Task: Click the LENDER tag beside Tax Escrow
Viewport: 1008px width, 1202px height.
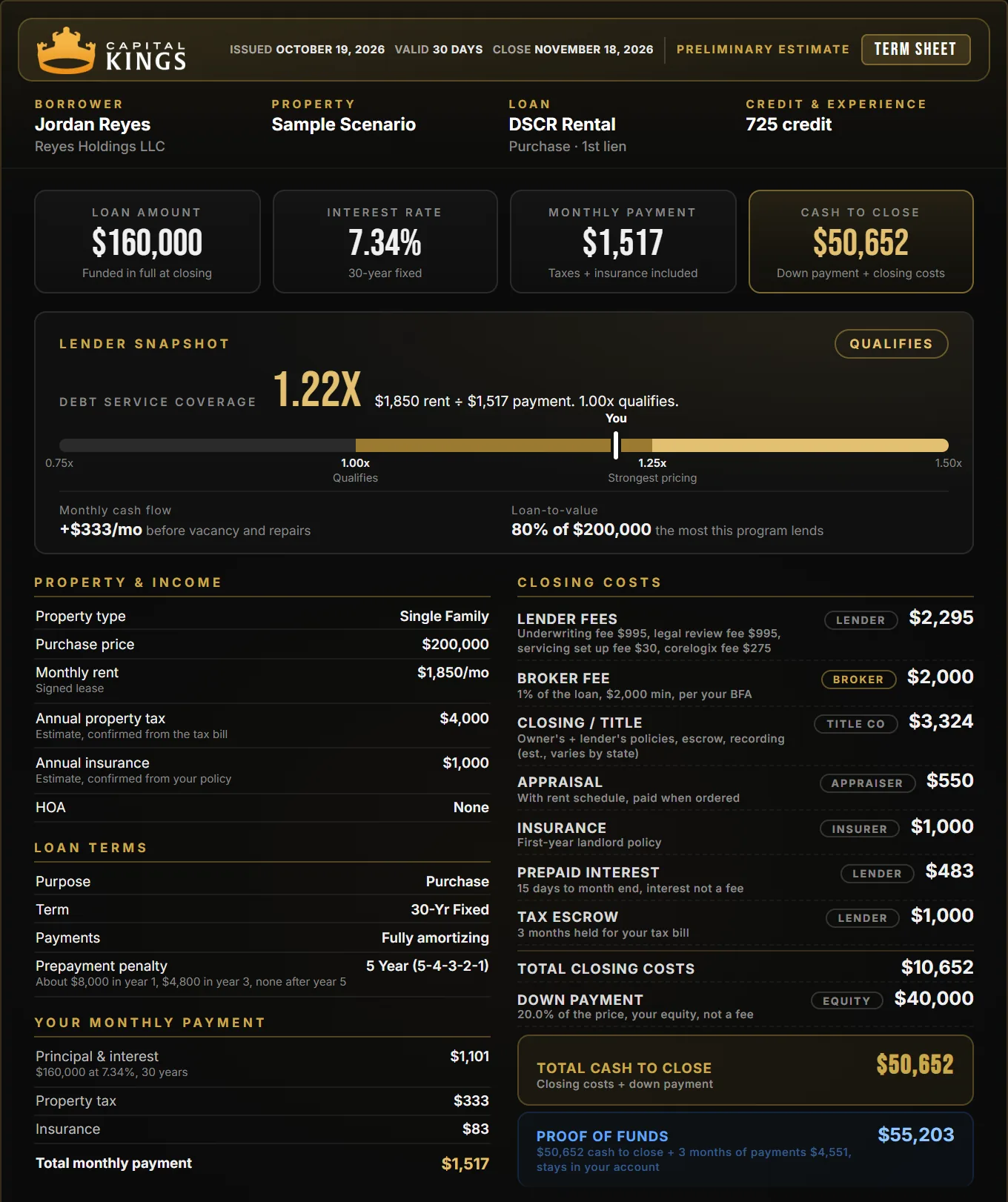Action: coord(863,918)
